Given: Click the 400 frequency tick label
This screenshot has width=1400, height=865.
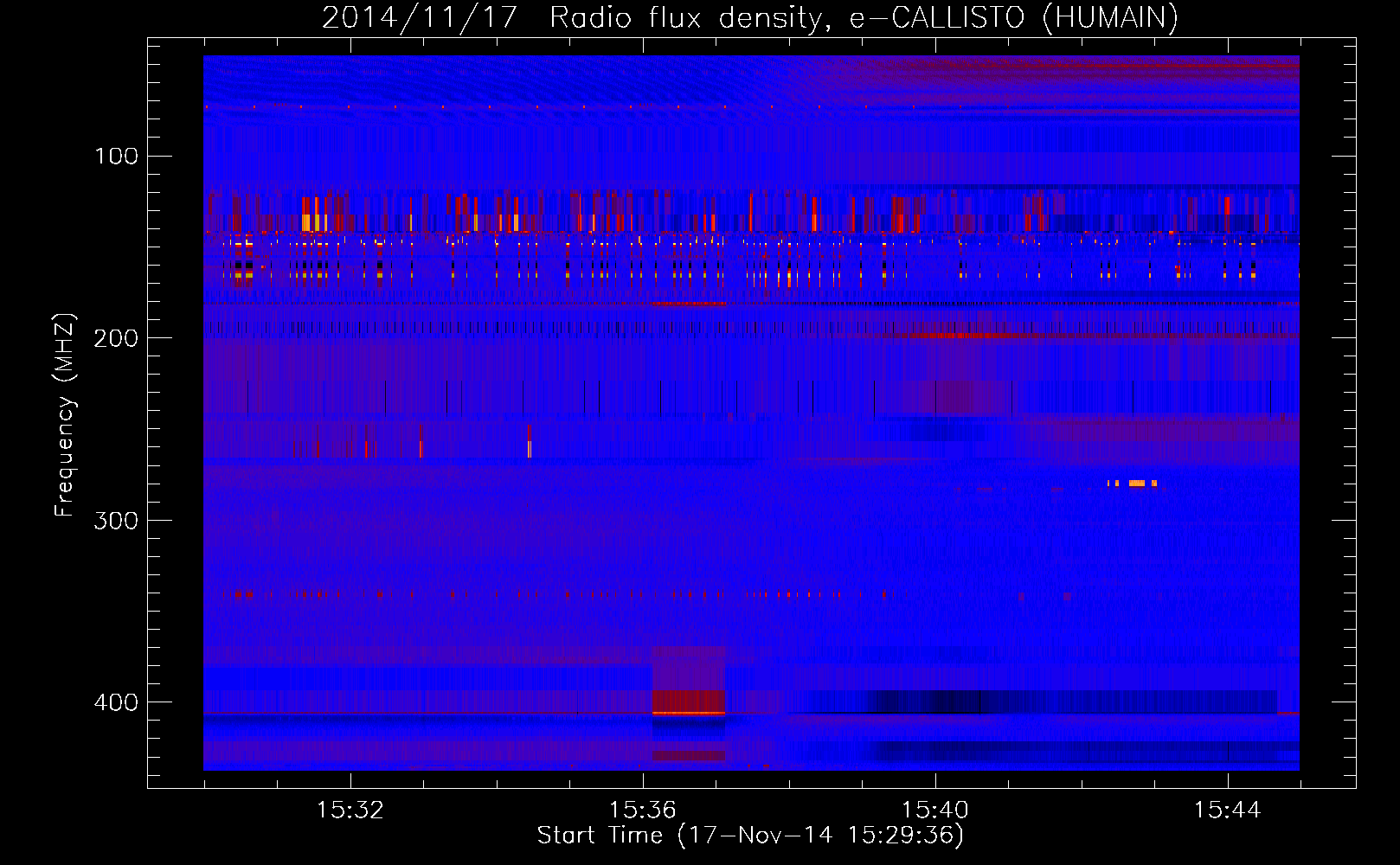Looking at the screenshot, I should pos(116,702).
